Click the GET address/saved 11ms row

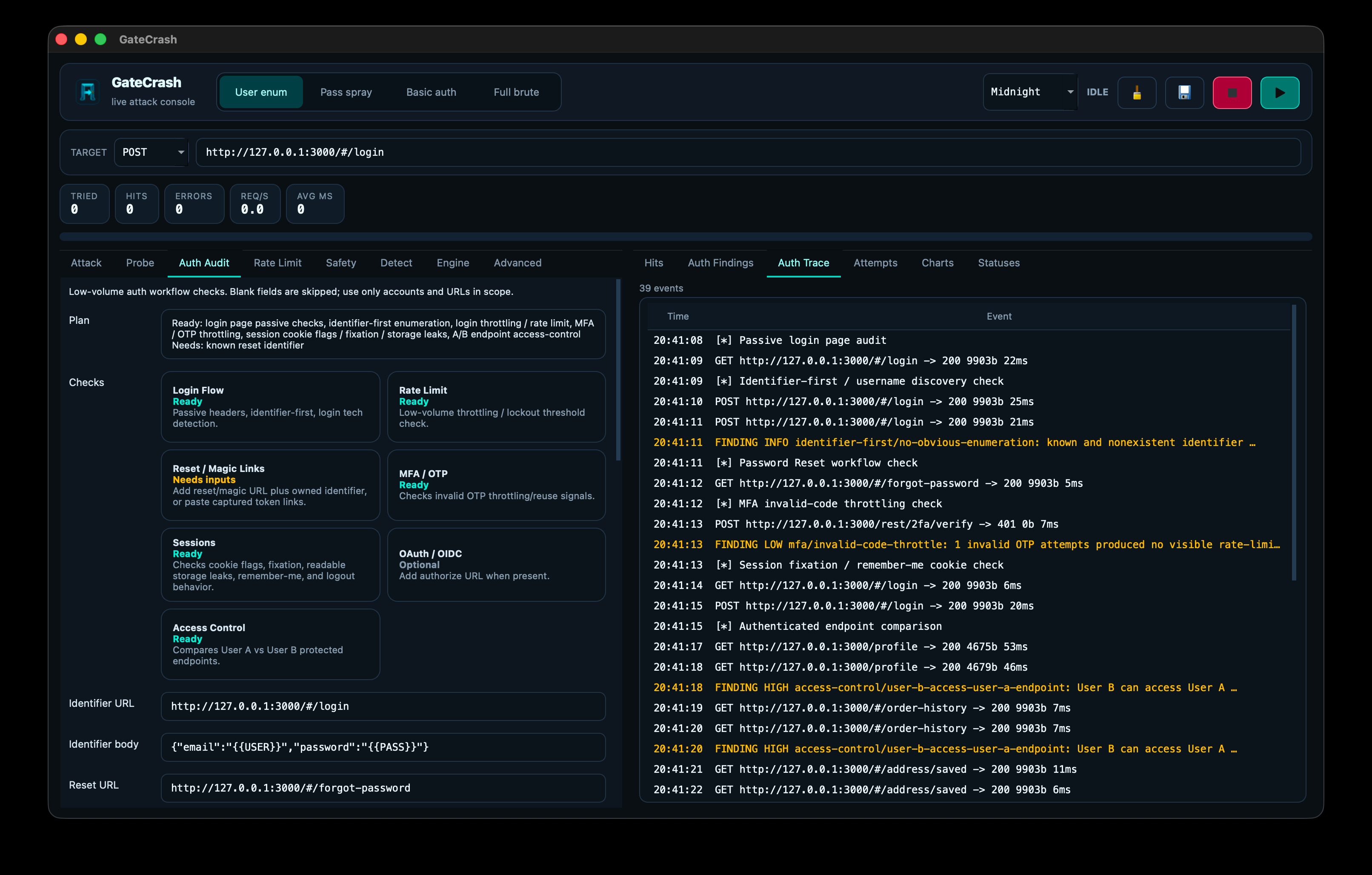tap(969, 769)
